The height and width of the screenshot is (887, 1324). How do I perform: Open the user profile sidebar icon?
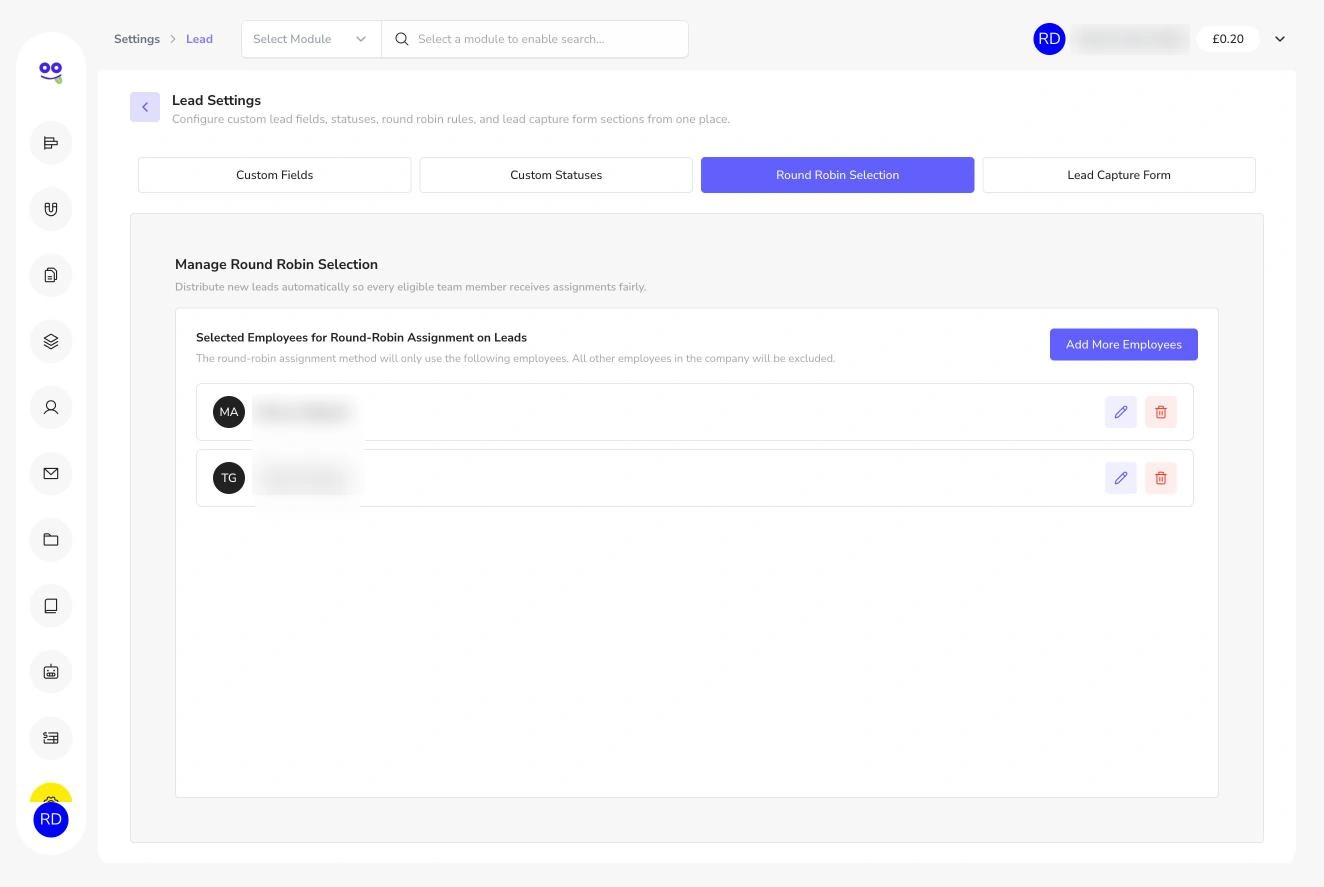(51, 407)
